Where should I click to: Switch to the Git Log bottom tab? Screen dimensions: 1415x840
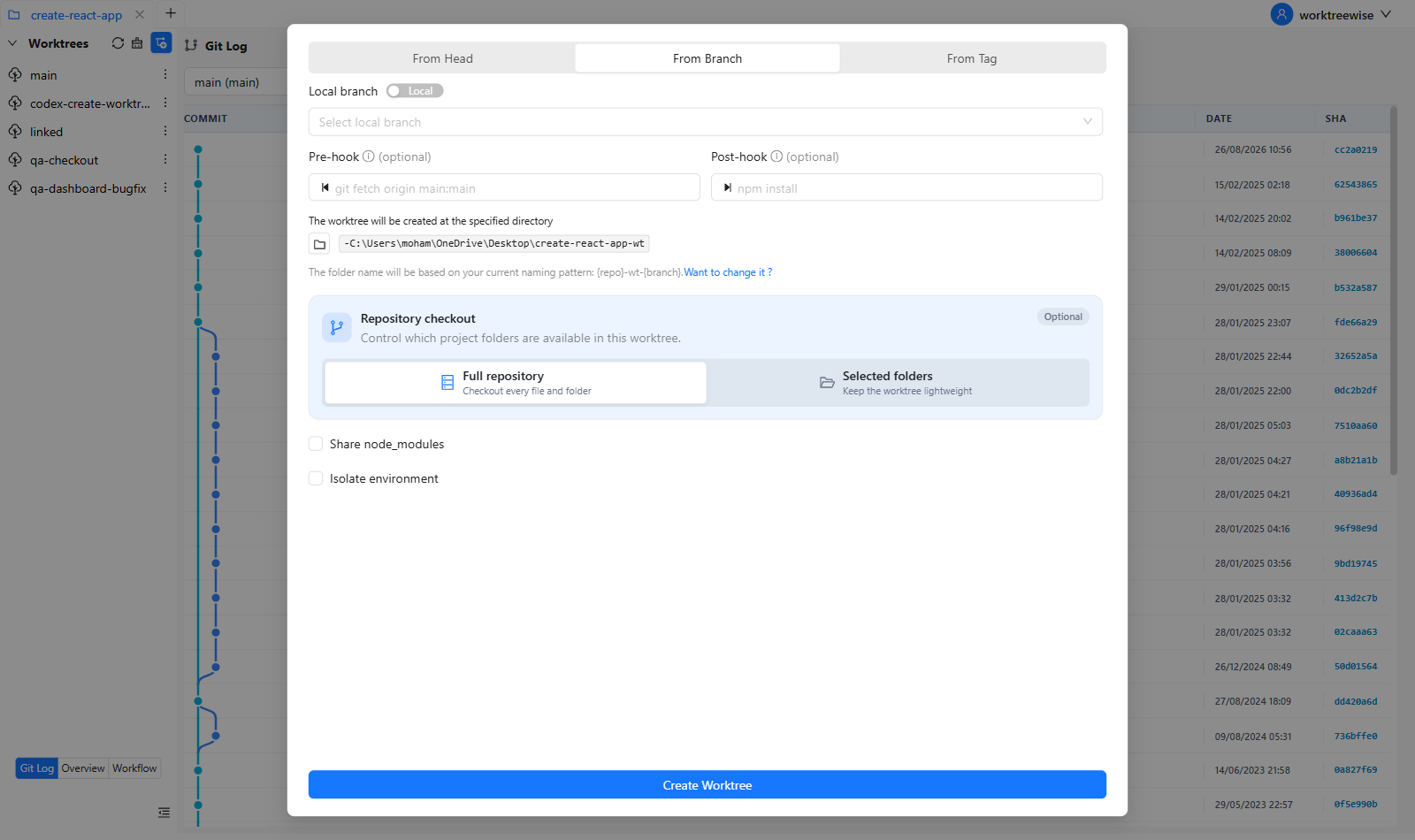click(x=37, y=768)
